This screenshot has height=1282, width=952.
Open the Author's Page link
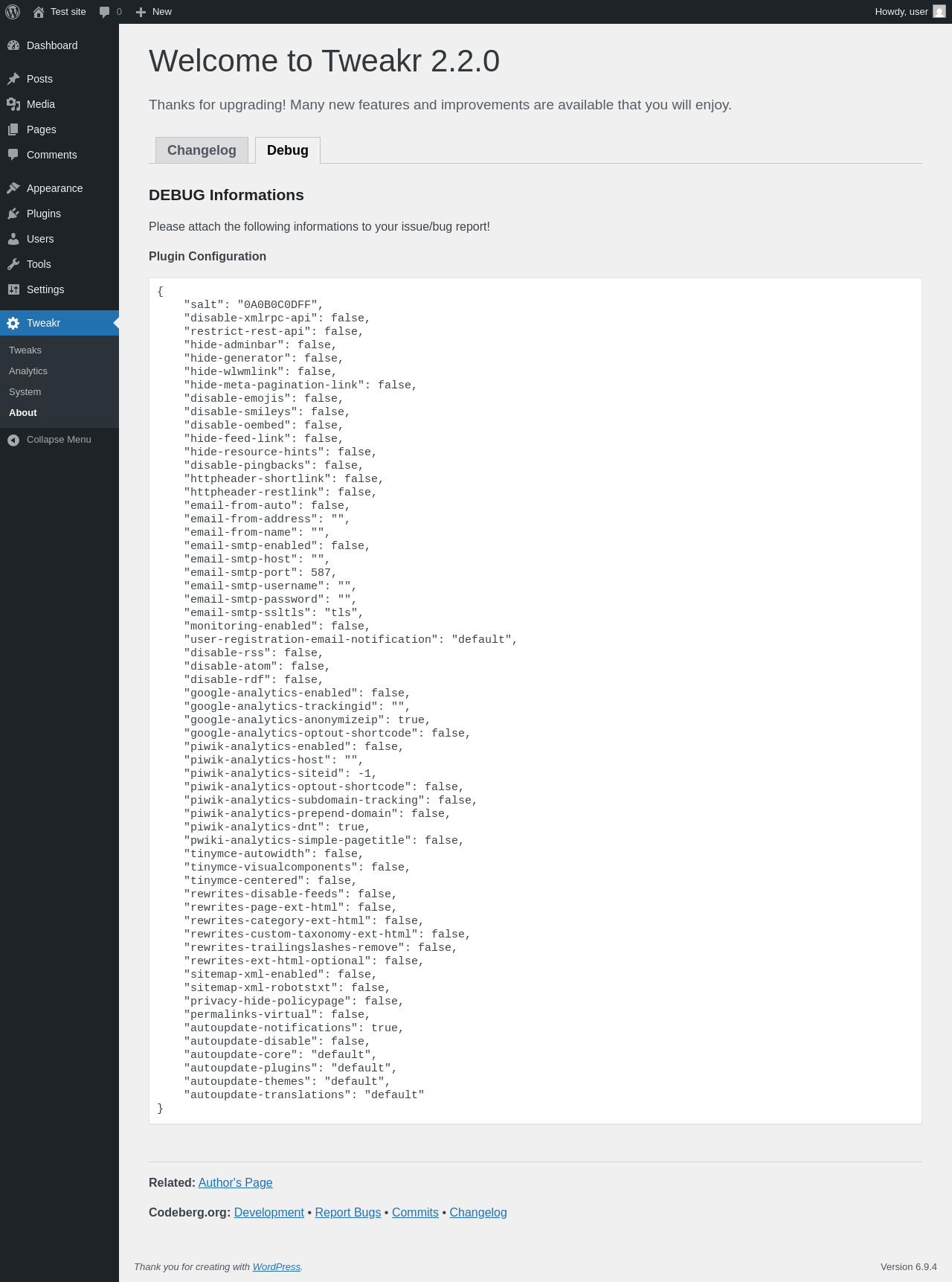coord(235,1183)
